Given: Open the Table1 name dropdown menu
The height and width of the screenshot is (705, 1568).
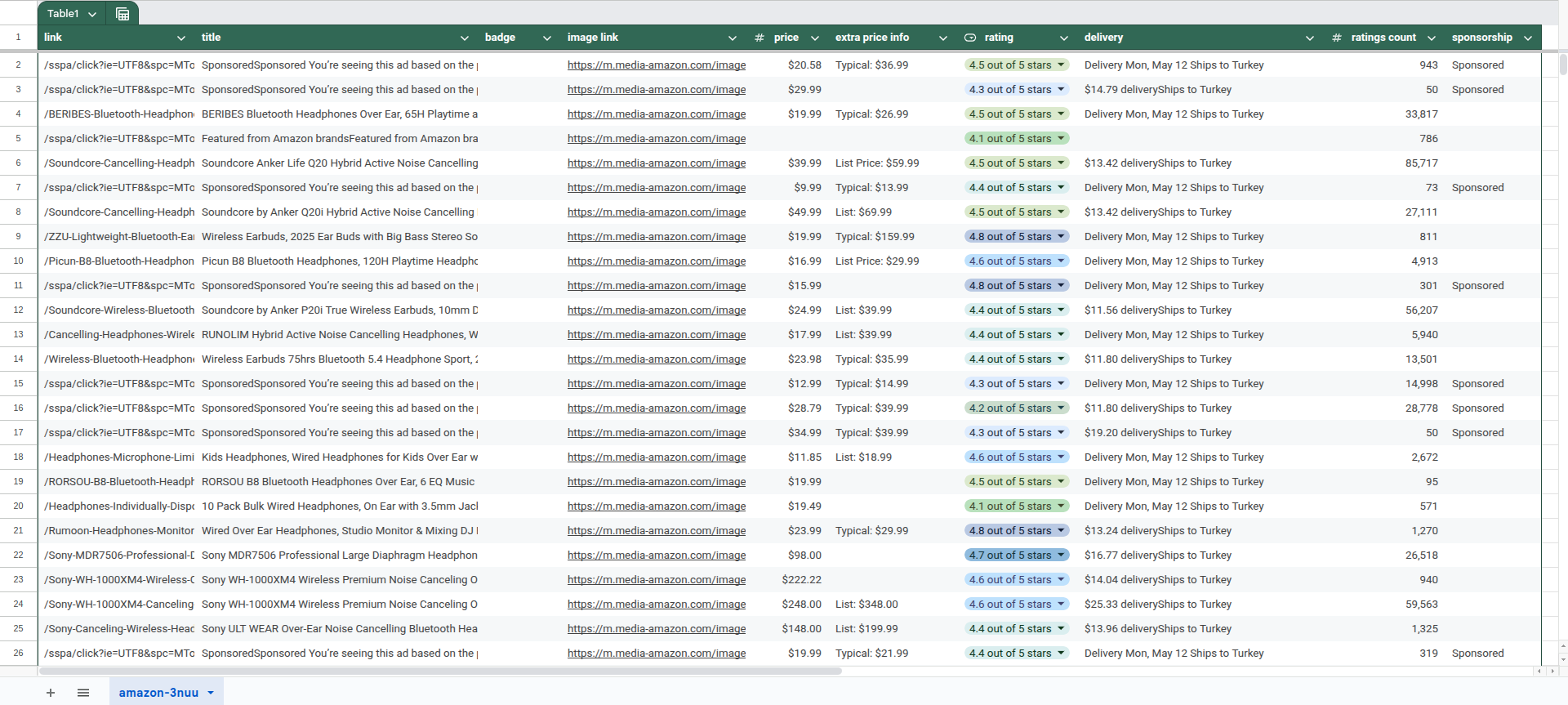Looking at the screenshot, I should point(92,14).
